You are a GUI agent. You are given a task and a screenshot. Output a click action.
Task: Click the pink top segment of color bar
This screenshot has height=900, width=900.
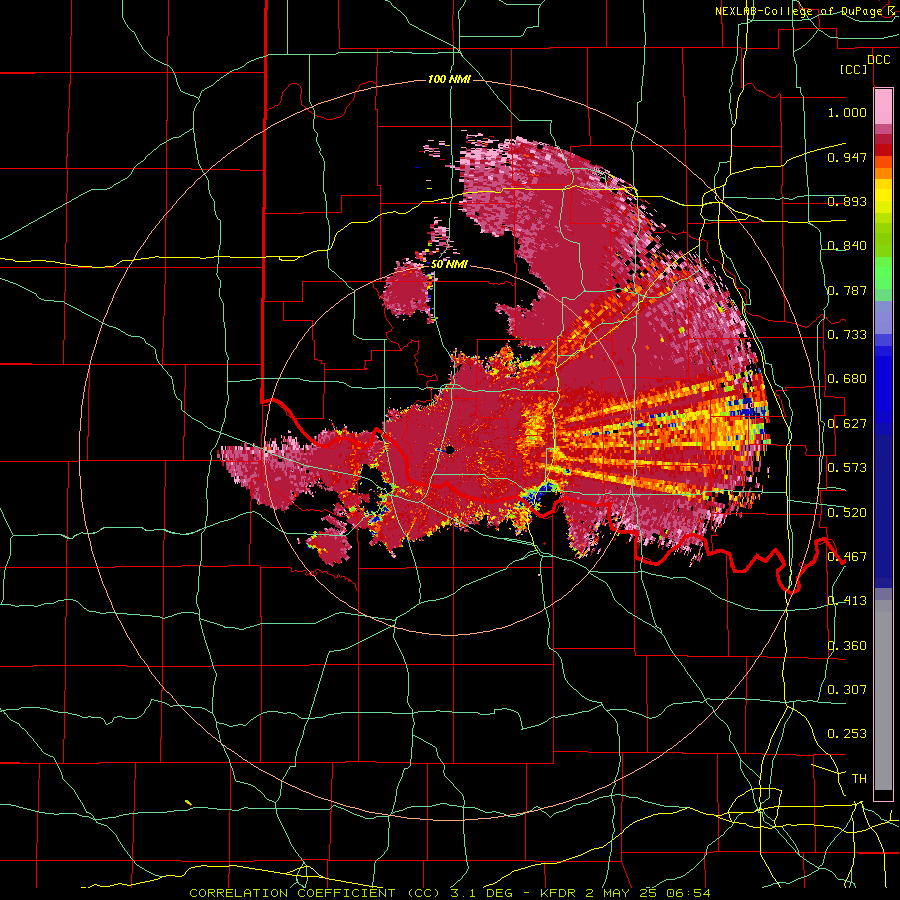pos(883,106)
